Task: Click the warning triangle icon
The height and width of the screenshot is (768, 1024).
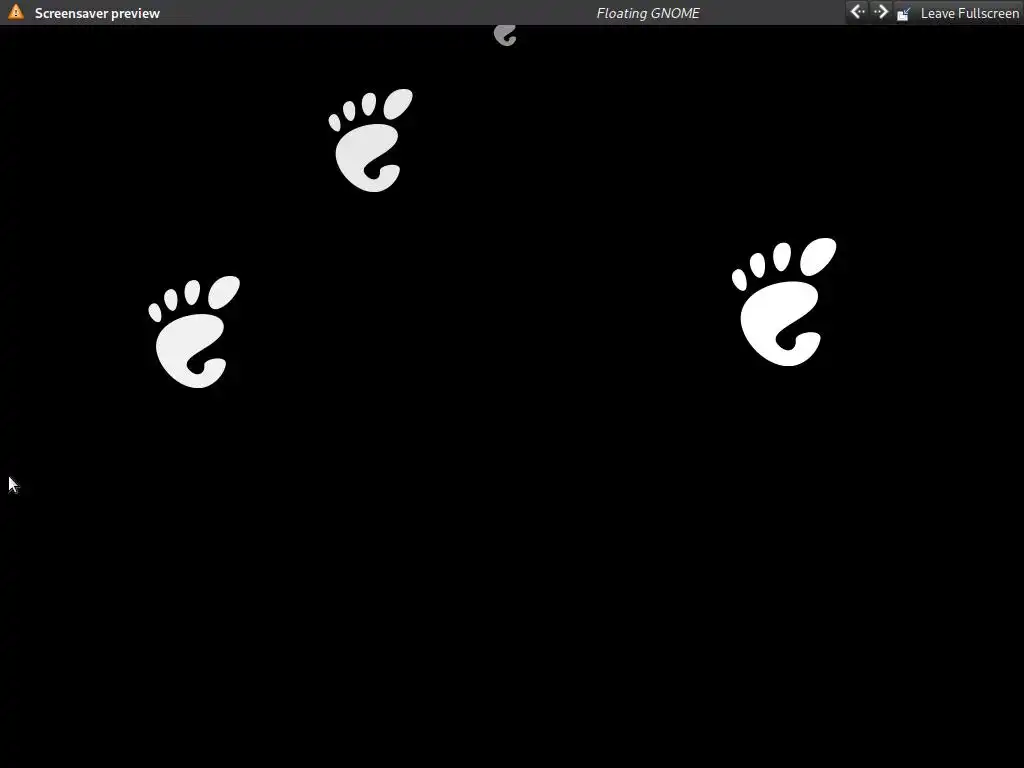Action: click(16, 12)
